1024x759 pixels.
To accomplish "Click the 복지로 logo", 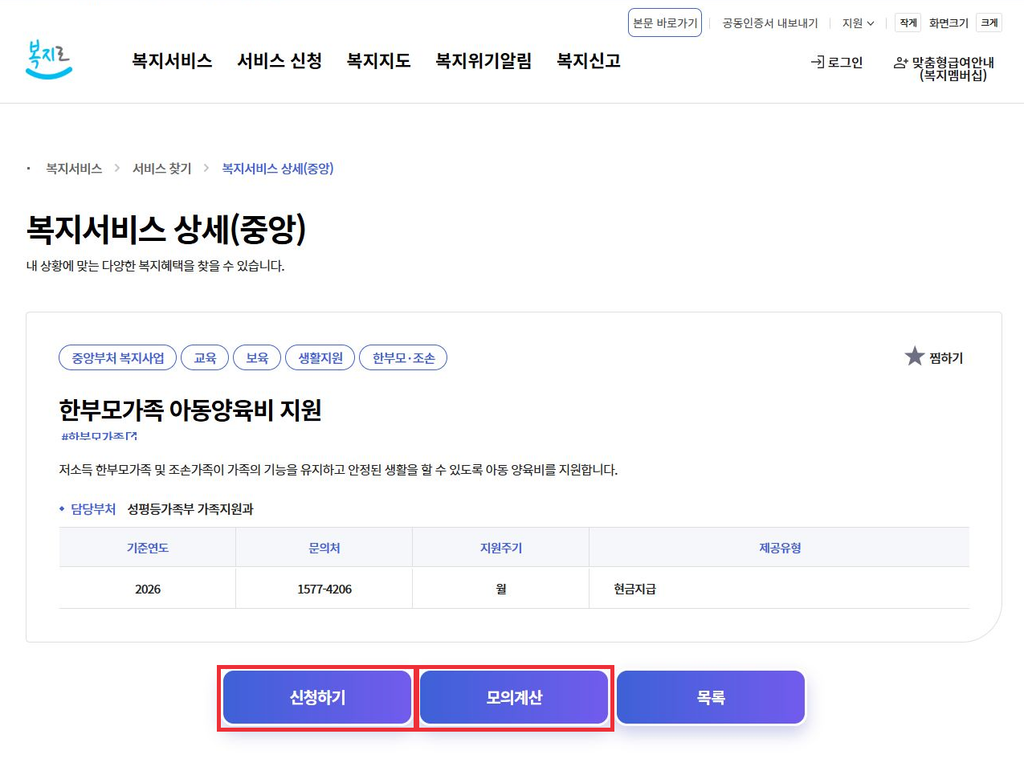I will click(x=48, y=59).
